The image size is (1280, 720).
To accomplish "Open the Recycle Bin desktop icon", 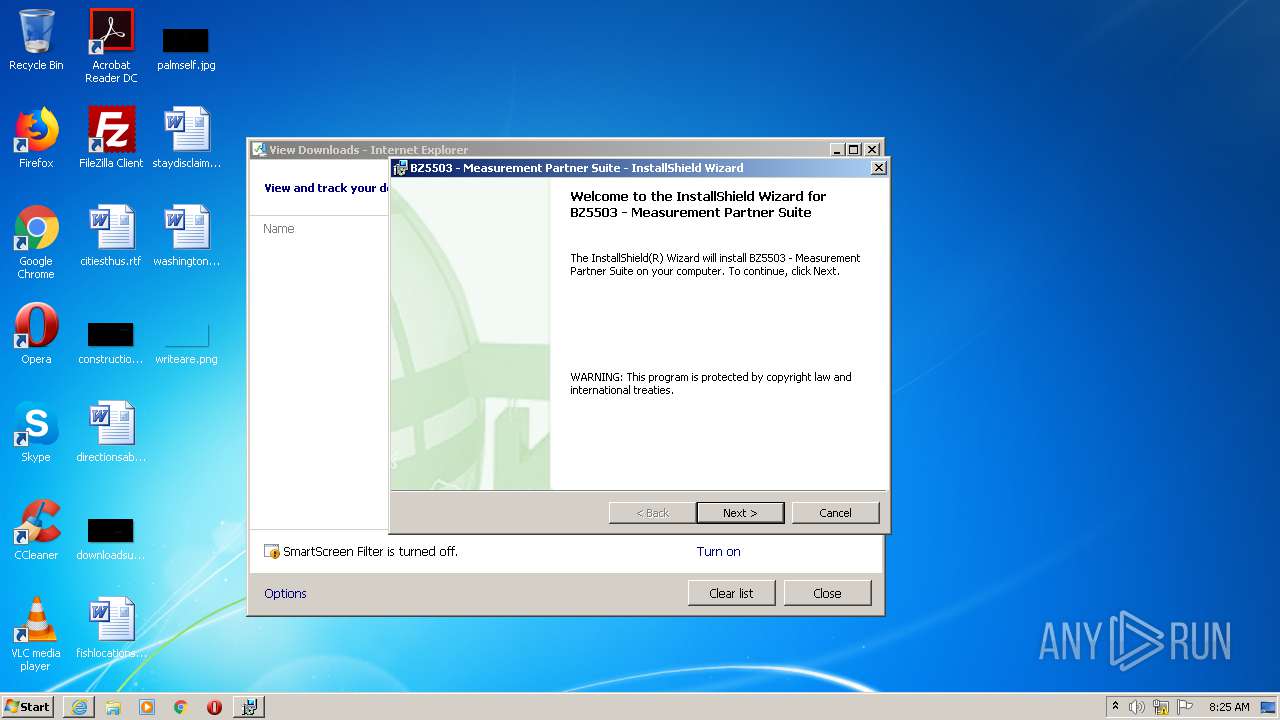I will 36,40.
